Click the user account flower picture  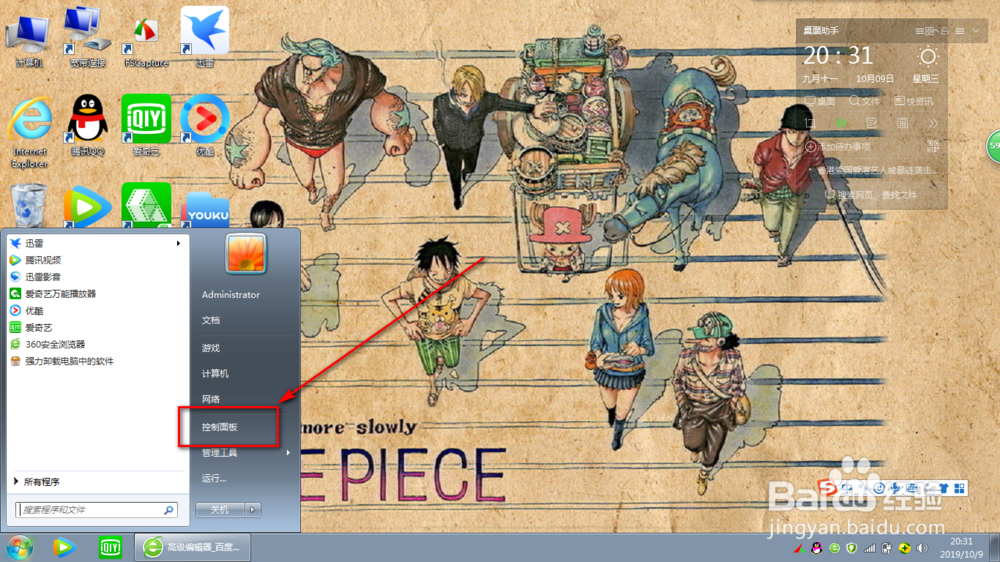[246, 253]
